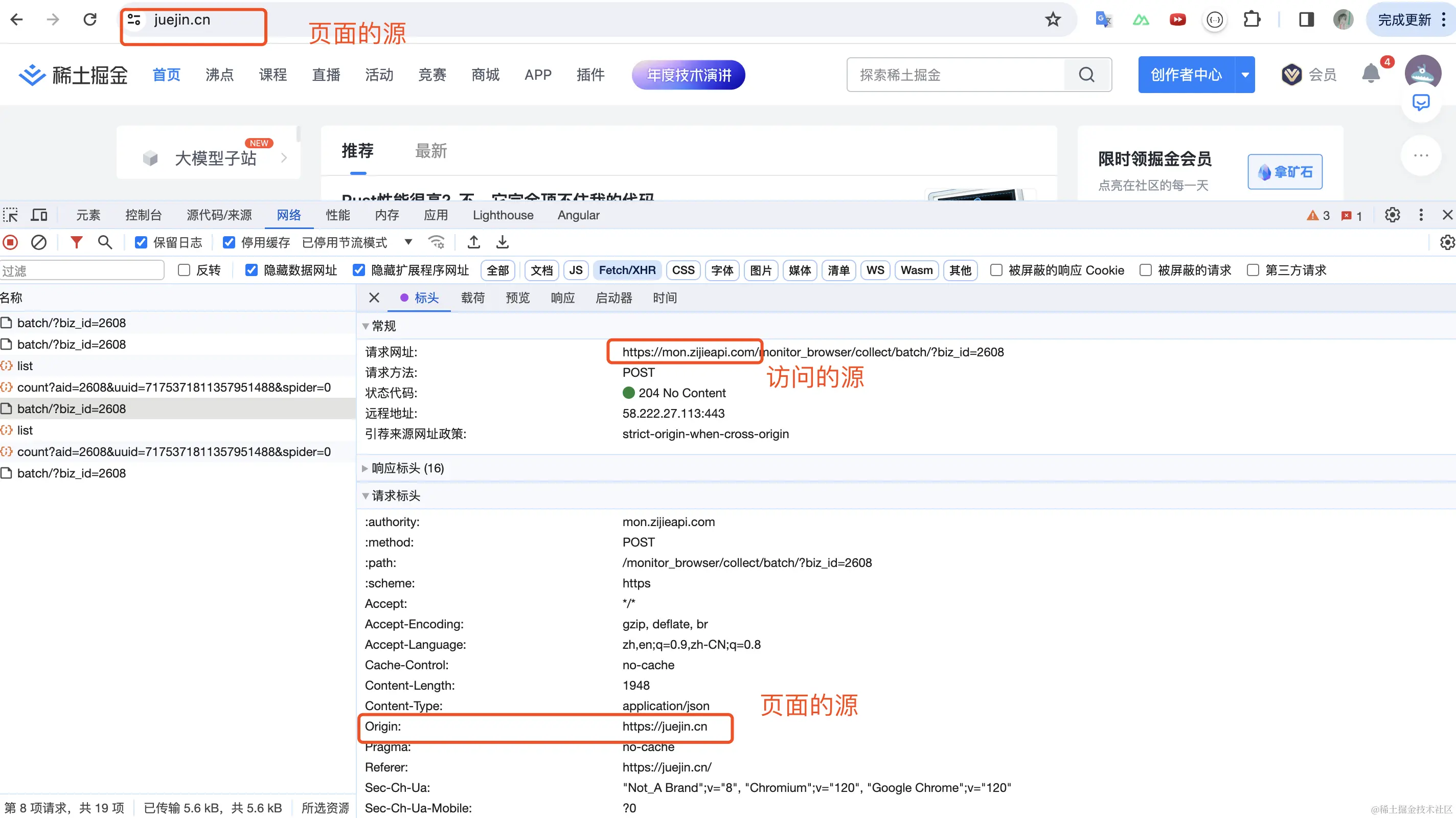This screenshot has height=818, width=1456.
Task: Open the throttling mode dropdown
Action: [x=408, y=242]
